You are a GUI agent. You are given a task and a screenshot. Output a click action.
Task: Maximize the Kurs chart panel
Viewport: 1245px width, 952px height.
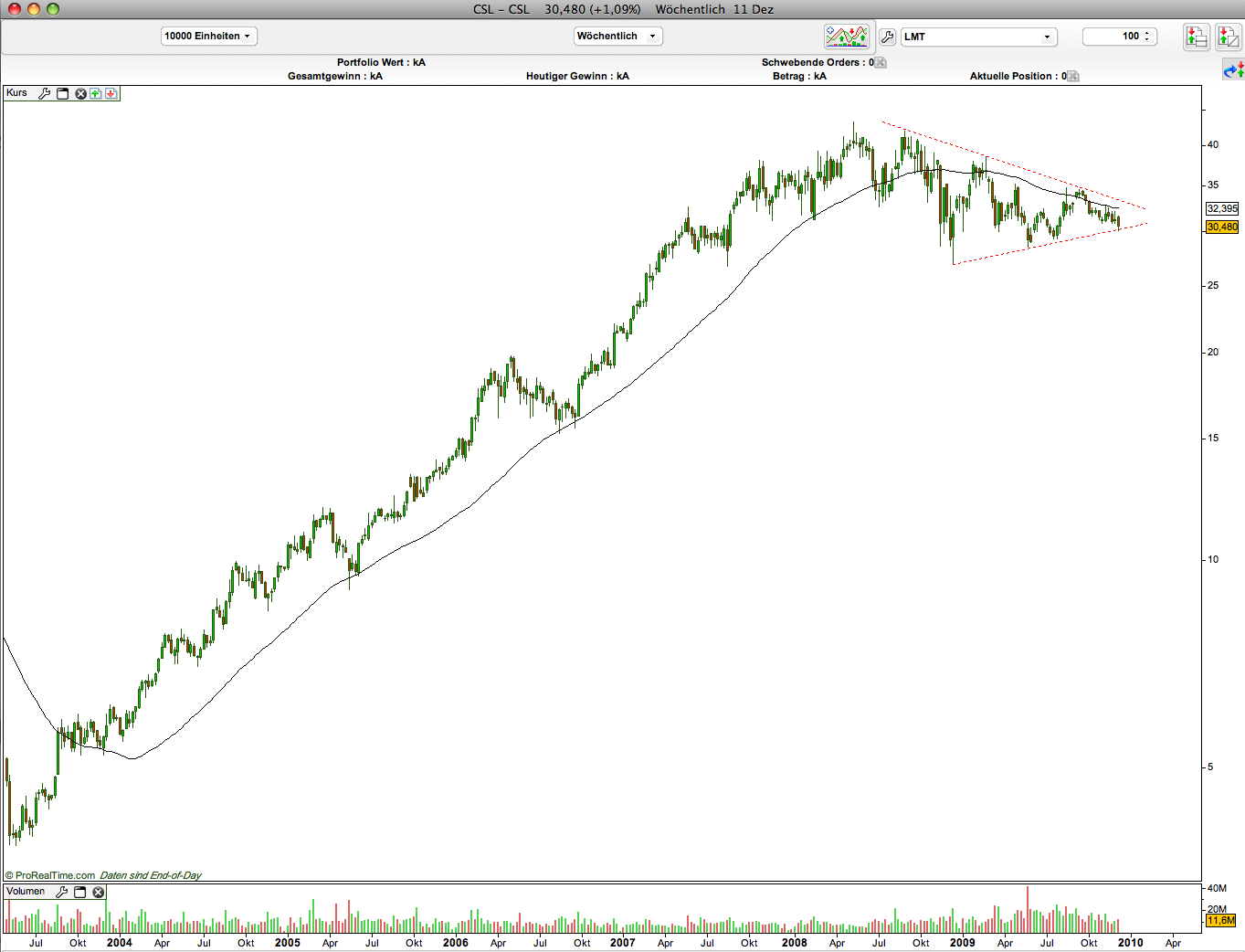[63, 93]
